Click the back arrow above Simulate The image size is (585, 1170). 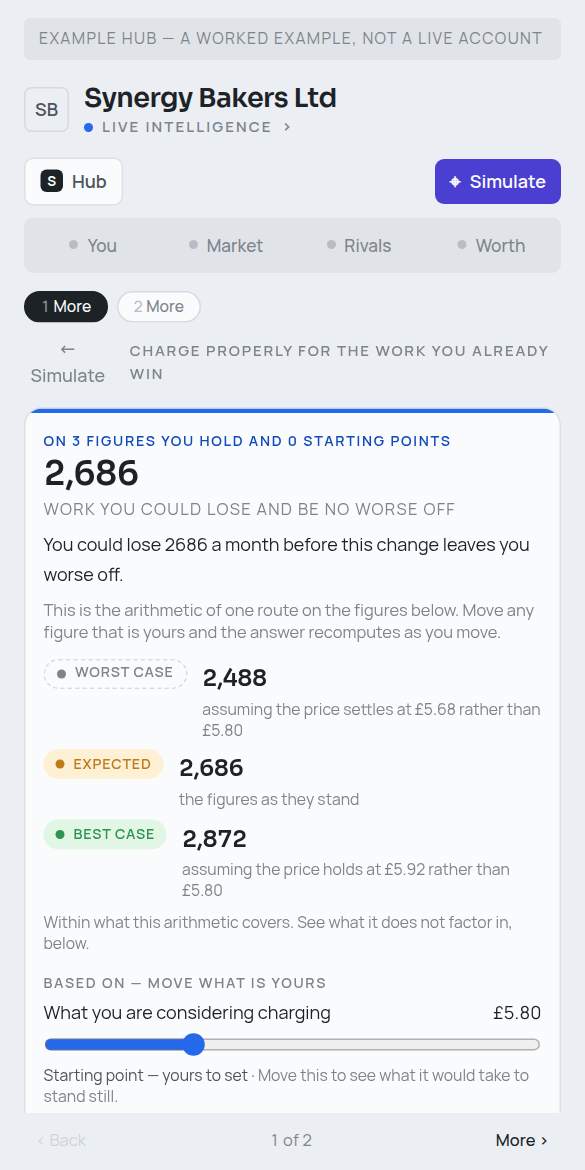[68, 349]
